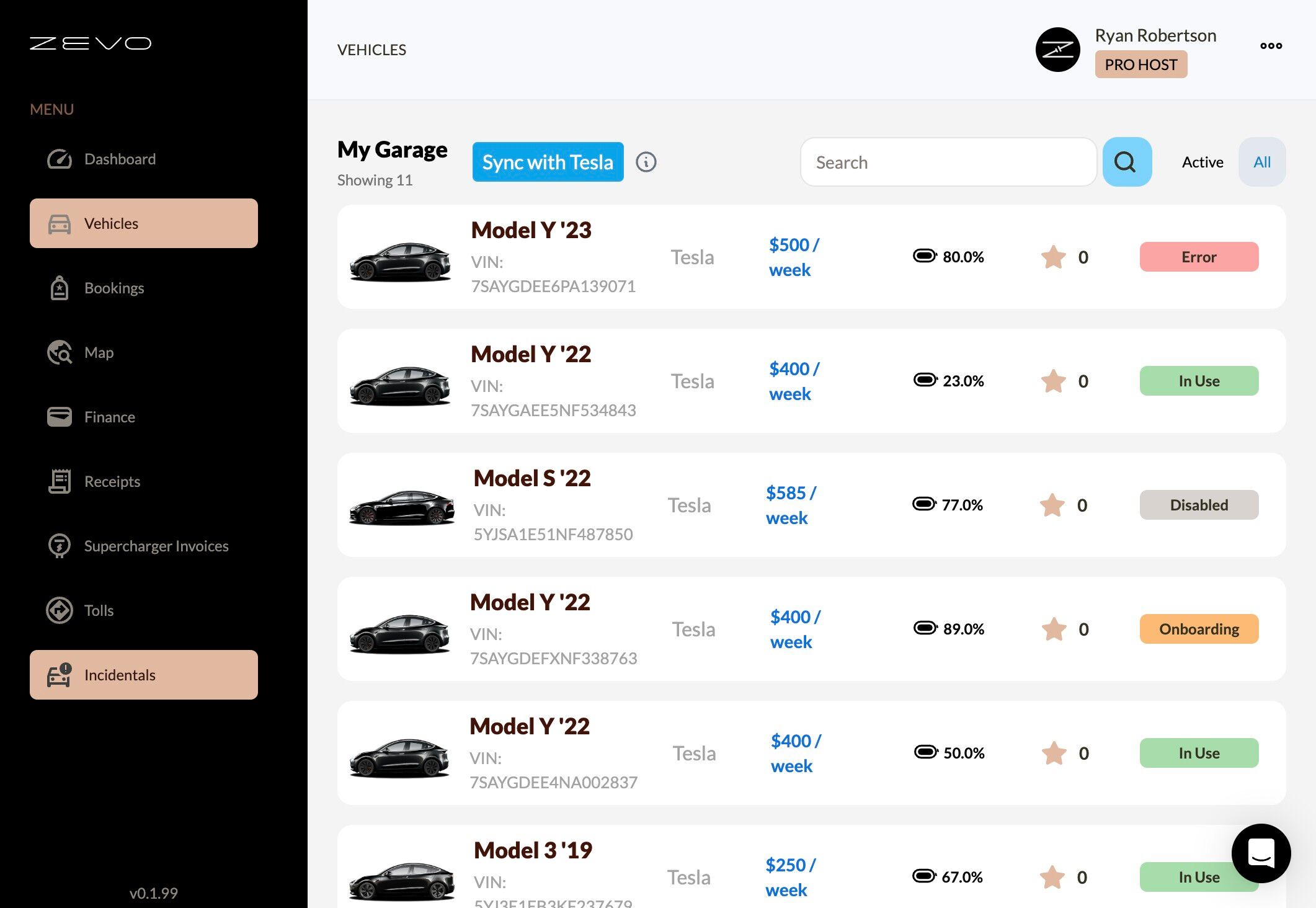Open the three-dot profile options menu
The height and width of the screenshot is (908, 1316).
pos(1271,45)
